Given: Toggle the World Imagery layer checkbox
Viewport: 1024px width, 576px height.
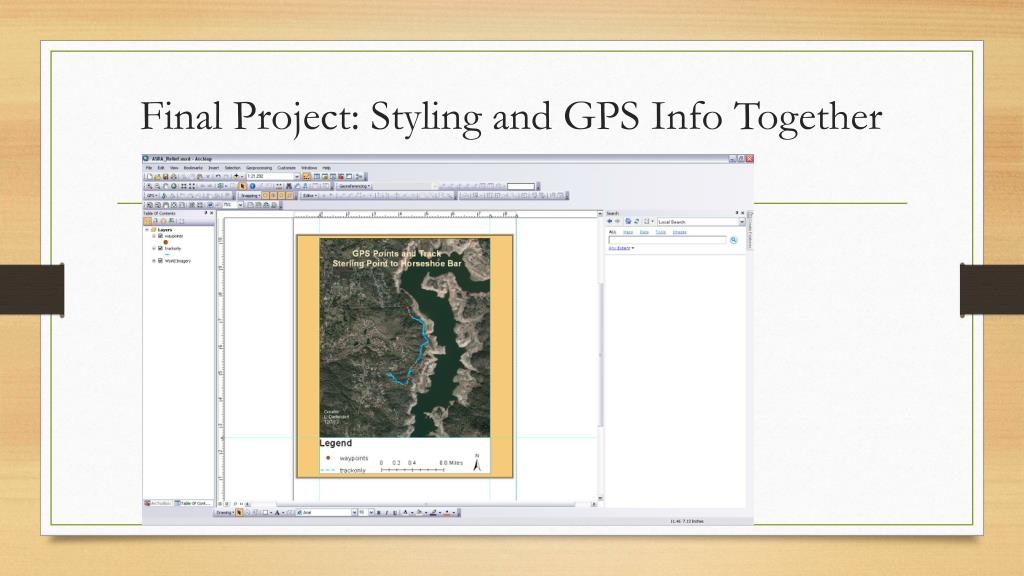Looking at the screenshot, I should tap(160, 261).
